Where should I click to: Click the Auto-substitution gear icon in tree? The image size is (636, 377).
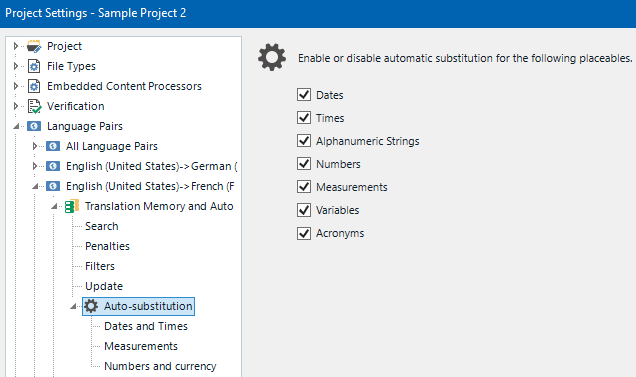pos(91,306)
